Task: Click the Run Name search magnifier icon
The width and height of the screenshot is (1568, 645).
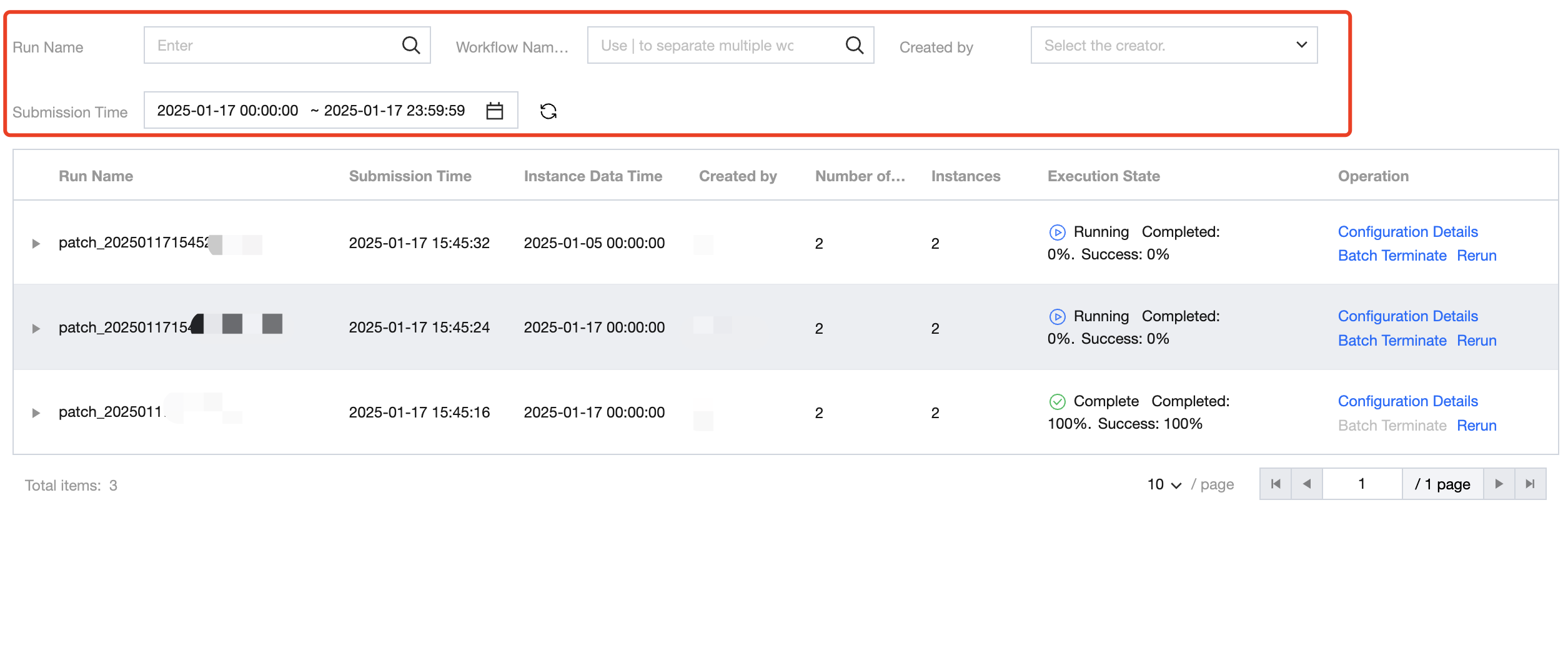Action: tap(410, 45)
